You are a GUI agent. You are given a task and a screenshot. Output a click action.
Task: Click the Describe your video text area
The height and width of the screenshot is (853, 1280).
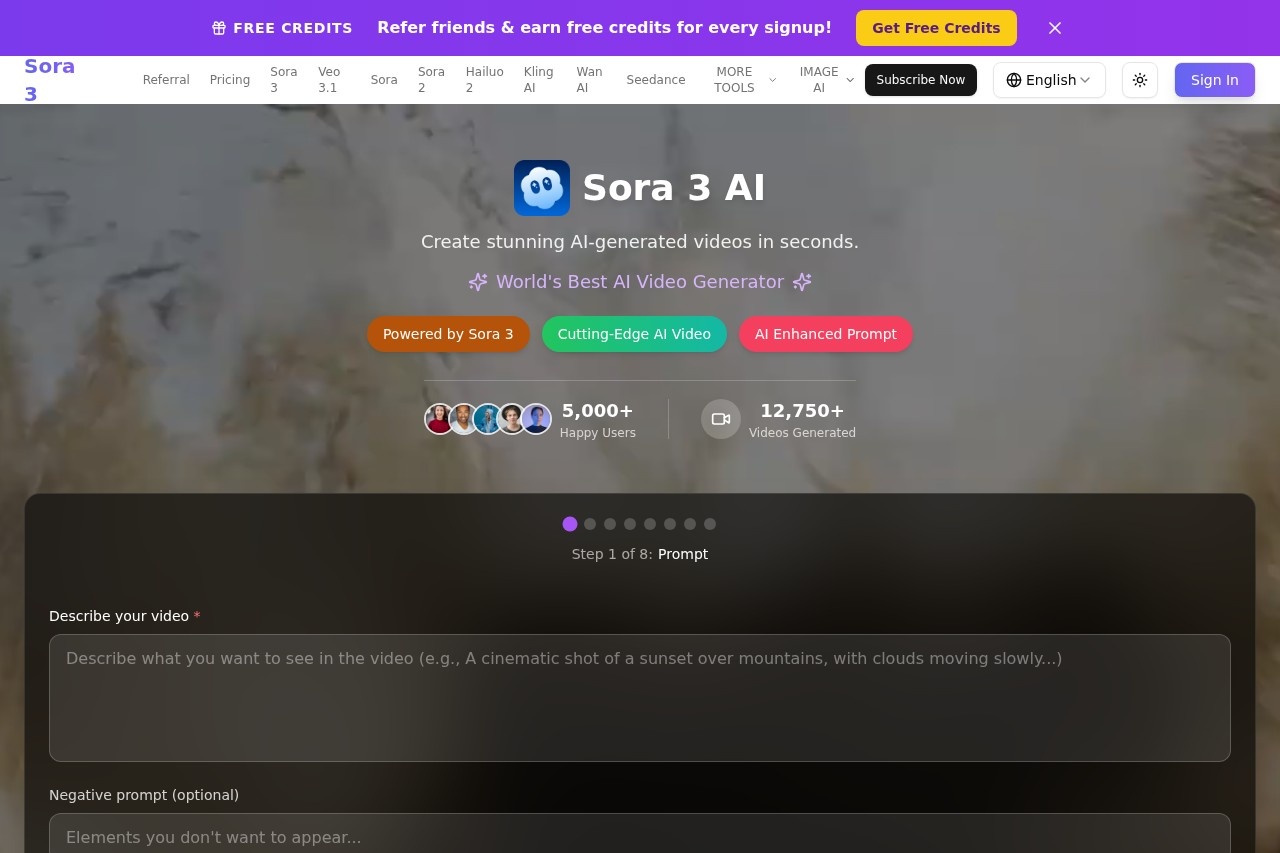coord(639,697)
